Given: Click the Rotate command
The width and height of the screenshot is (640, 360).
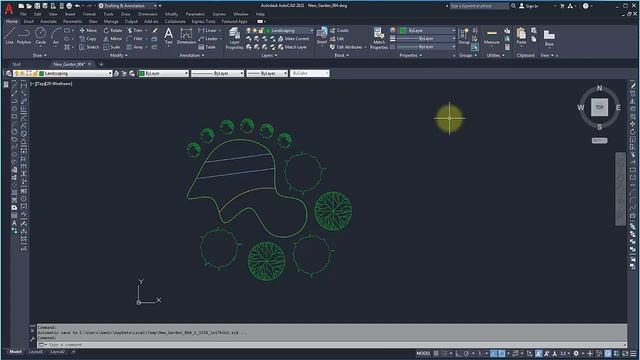Looking at the screenshot, I should click(x=113, y=30).
